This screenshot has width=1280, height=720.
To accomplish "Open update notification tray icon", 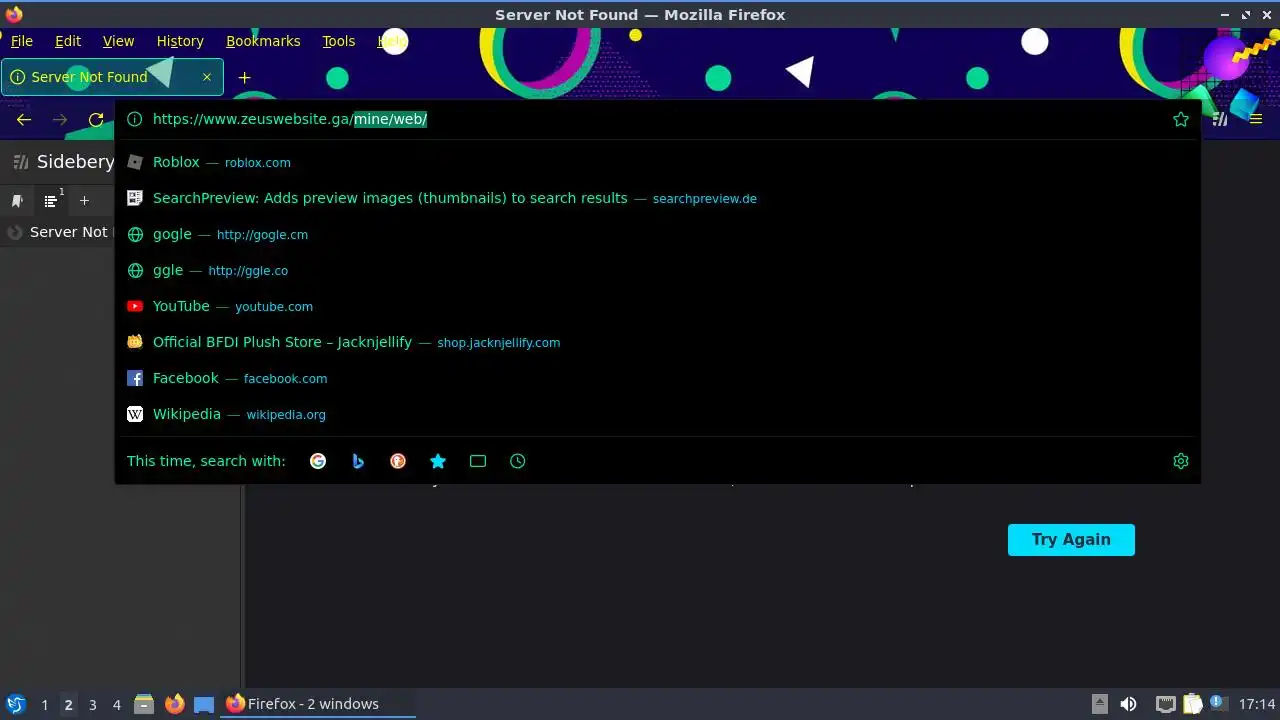I will [1218, 703].
